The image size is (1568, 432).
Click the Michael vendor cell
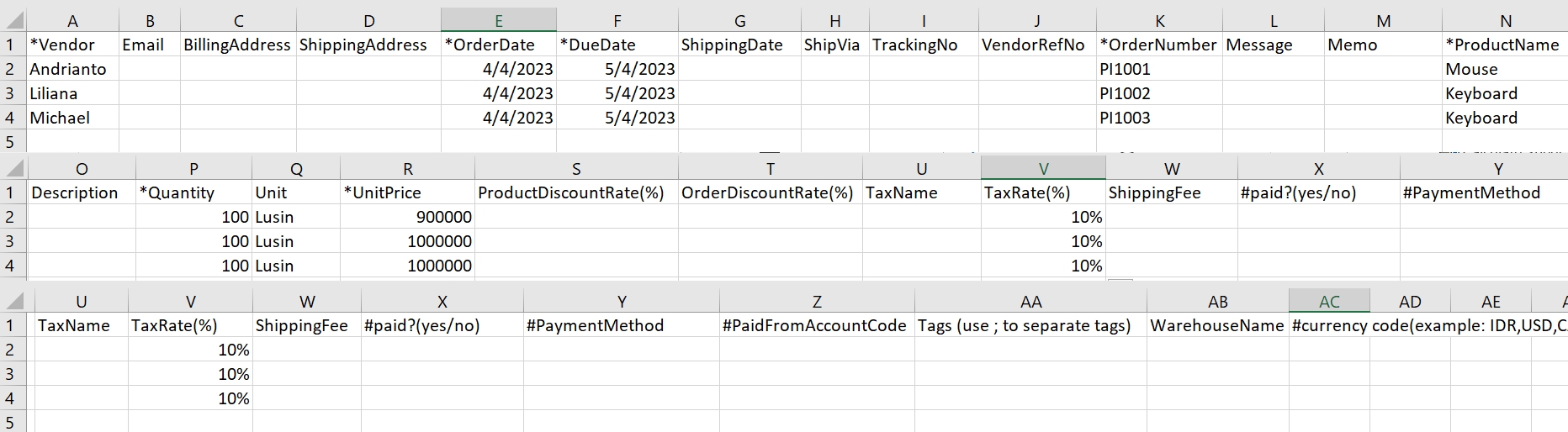pyautogui.click(x=72, y=118)
